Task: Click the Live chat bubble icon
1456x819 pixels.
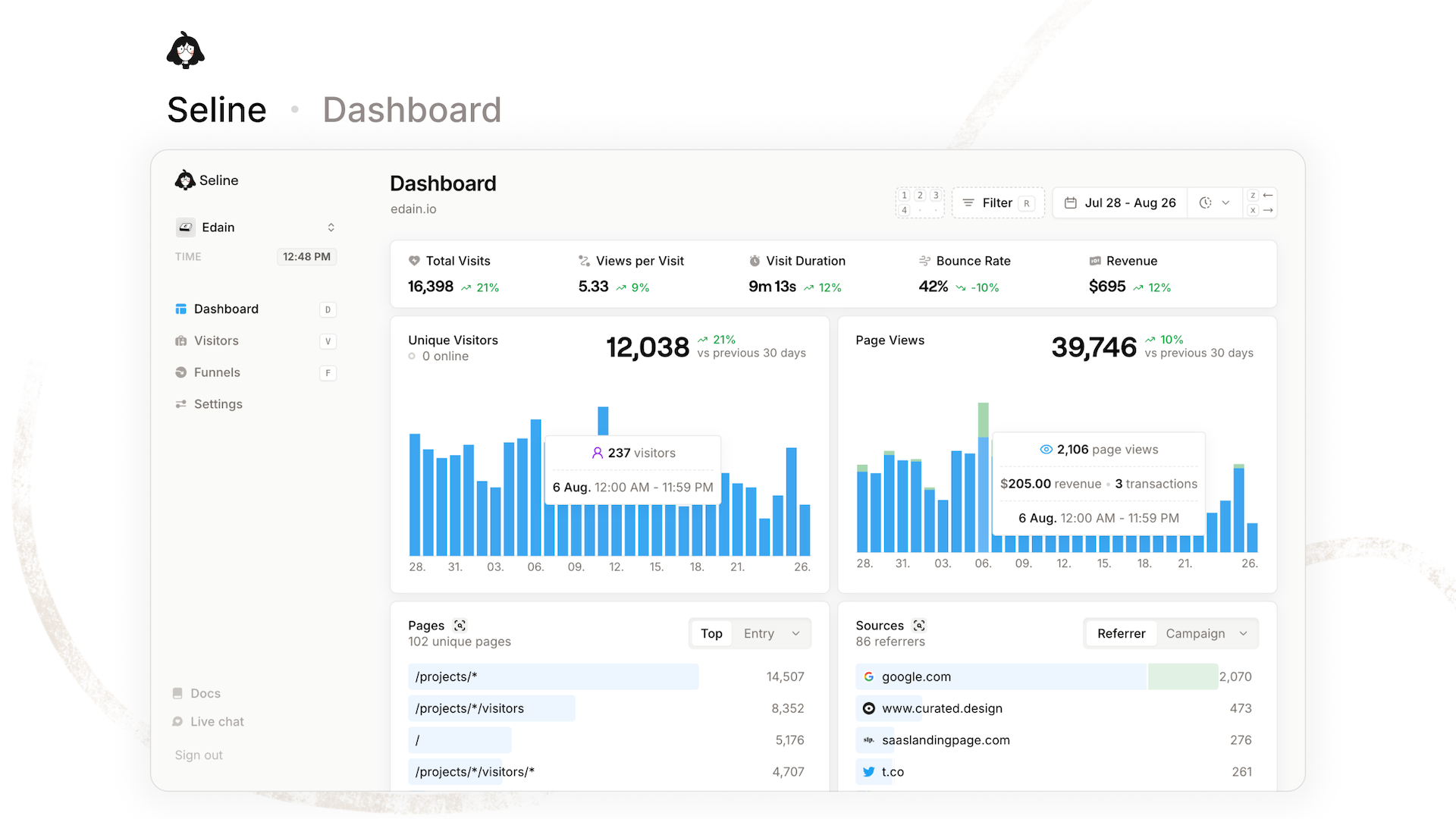Action: [x=177, y=722]
